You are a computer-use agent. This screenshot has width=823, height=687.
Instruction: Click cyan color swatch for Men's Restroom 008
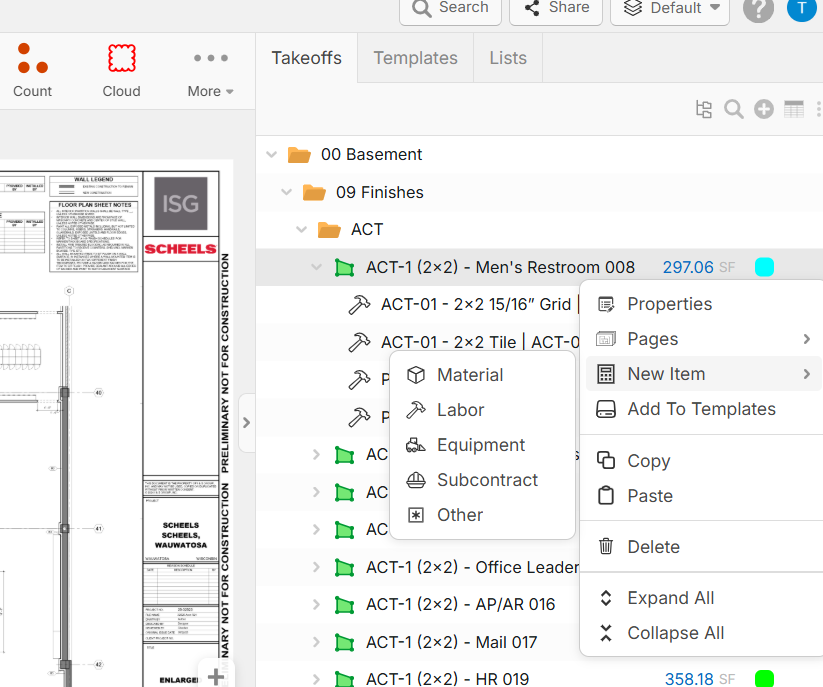tap(764, 267)
